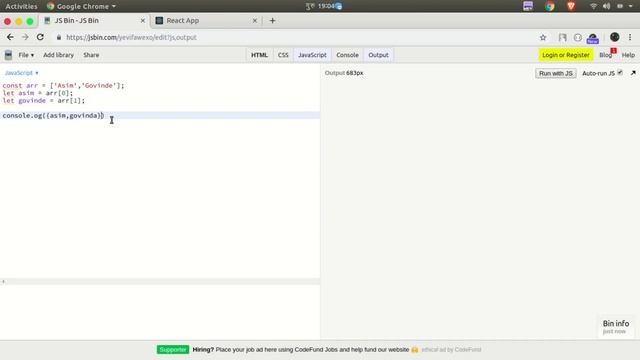Click the purple tray application icon
640x360 pixels.
528,6
